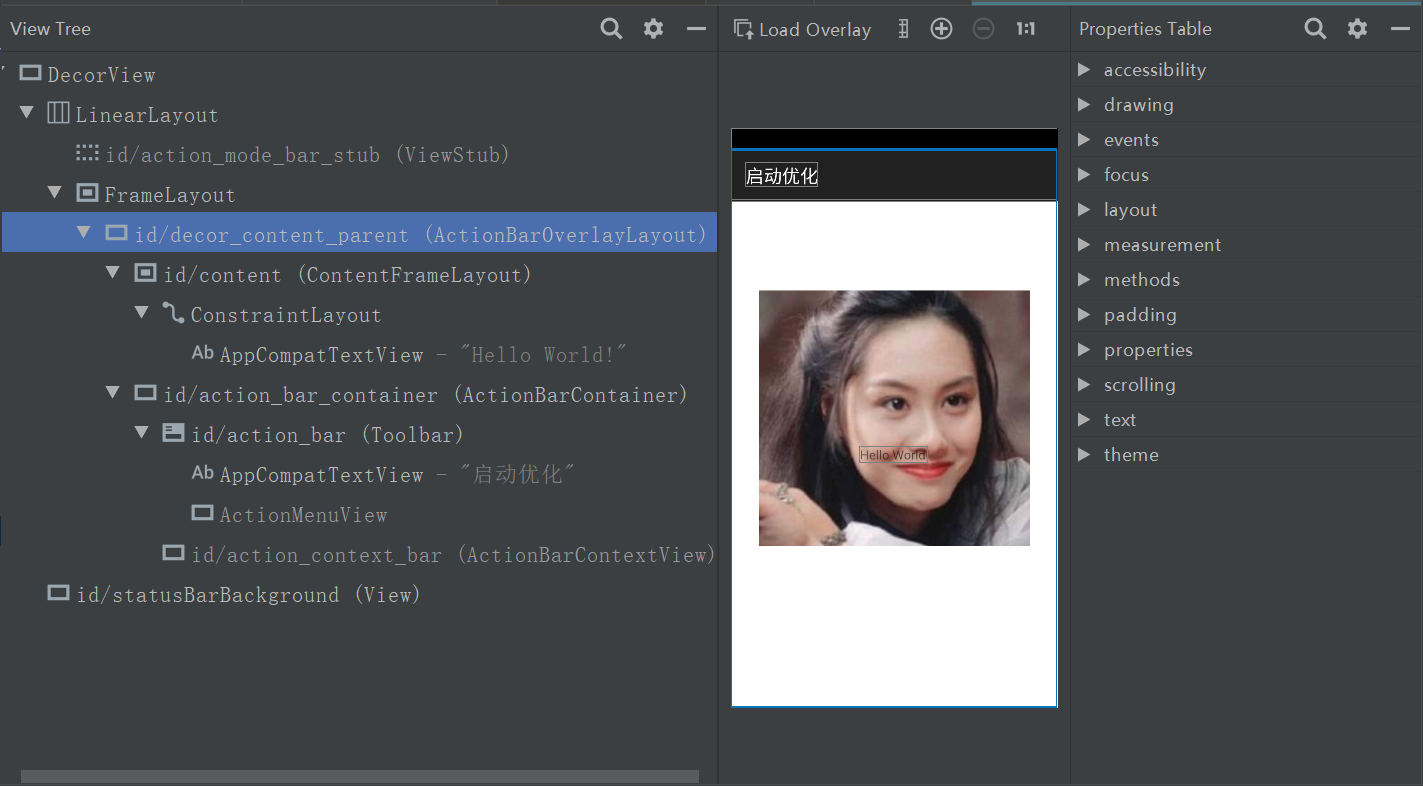This screenshot has height=786, width=1423.
Task: Select id/decor_content_parent (ActionBarOverlayLayout)
Action: point(359,232)
